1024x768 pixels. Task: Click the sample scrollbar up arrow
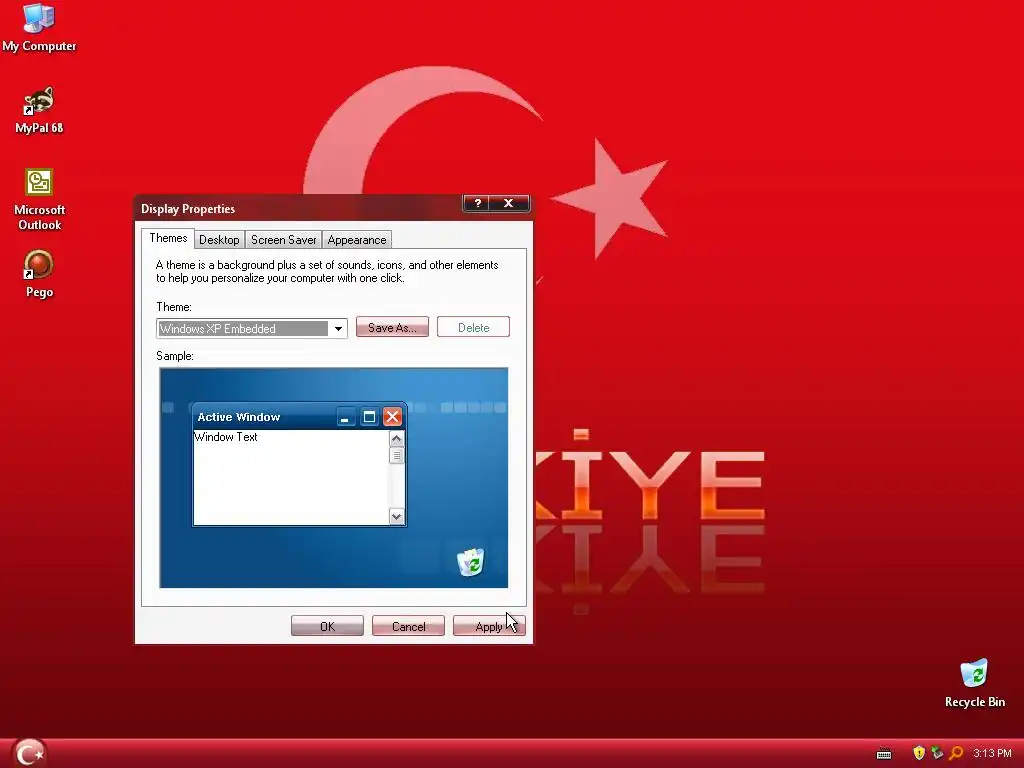click(x=396, y=438)
